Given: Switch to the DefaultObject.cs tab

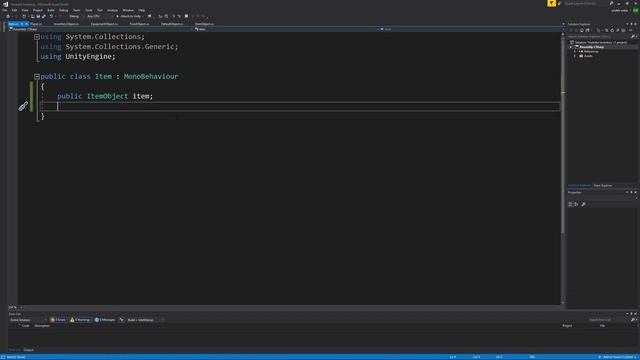Looking at the screenshot, I should click(172, 24).
